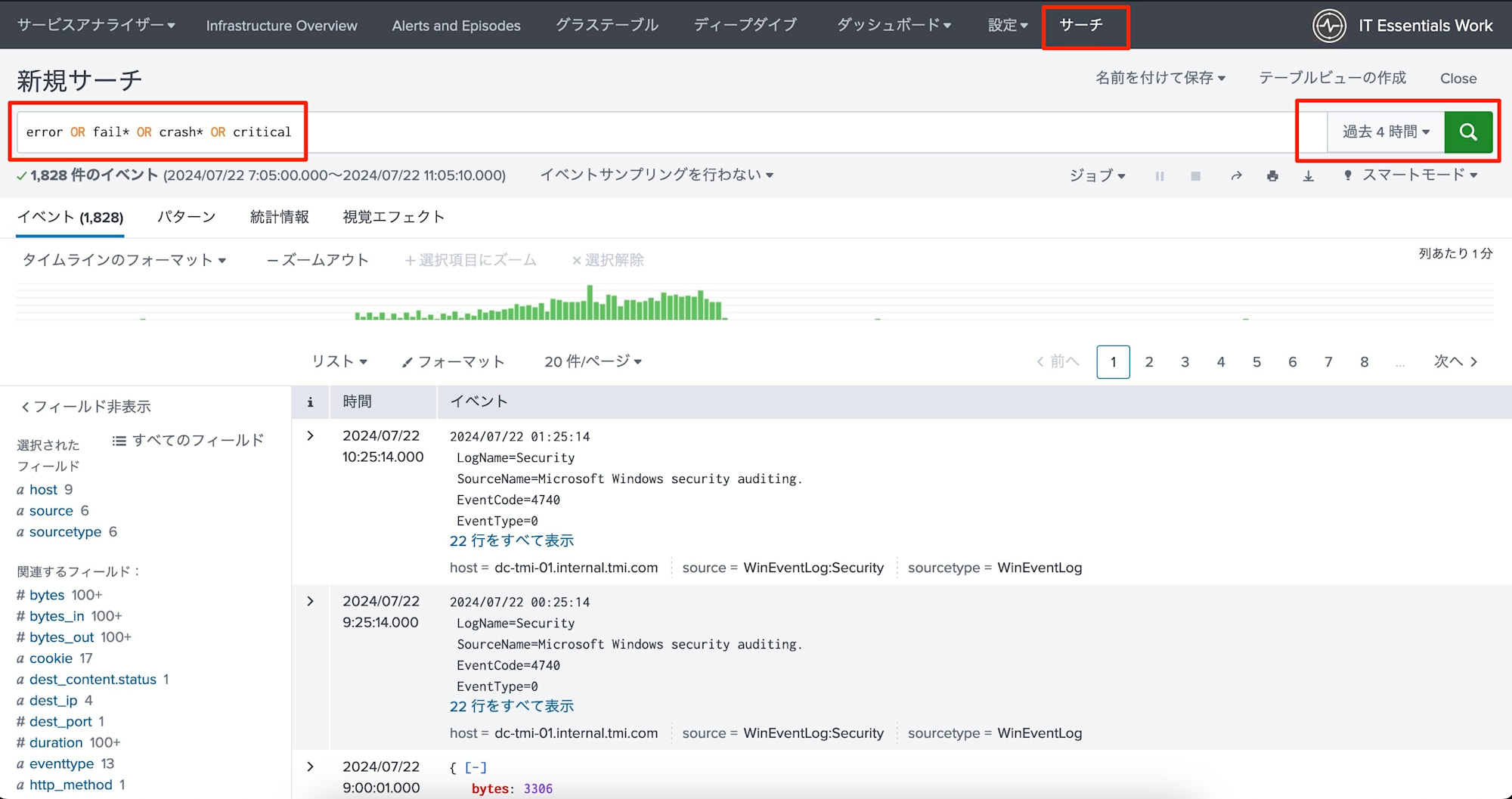Screen dimensions: 1512x799
Task: Click 次へ next page link
Action: [x=1455, y=361]
